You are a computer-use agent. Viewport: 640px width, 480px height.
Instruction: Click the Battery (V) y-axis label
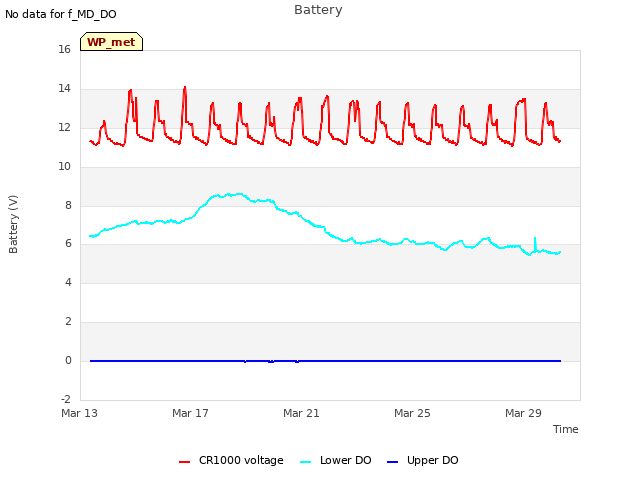[13, 224]
